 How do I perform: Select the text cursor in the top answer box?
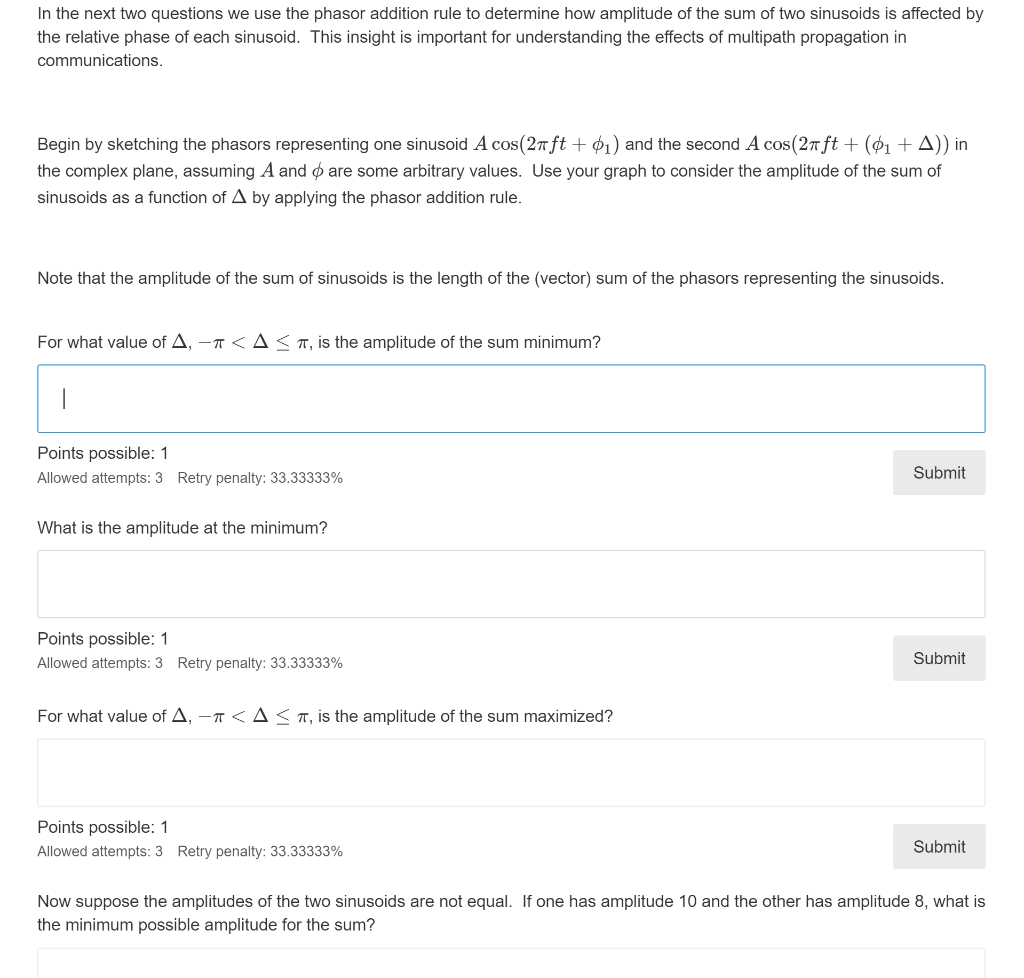(64, 398)
